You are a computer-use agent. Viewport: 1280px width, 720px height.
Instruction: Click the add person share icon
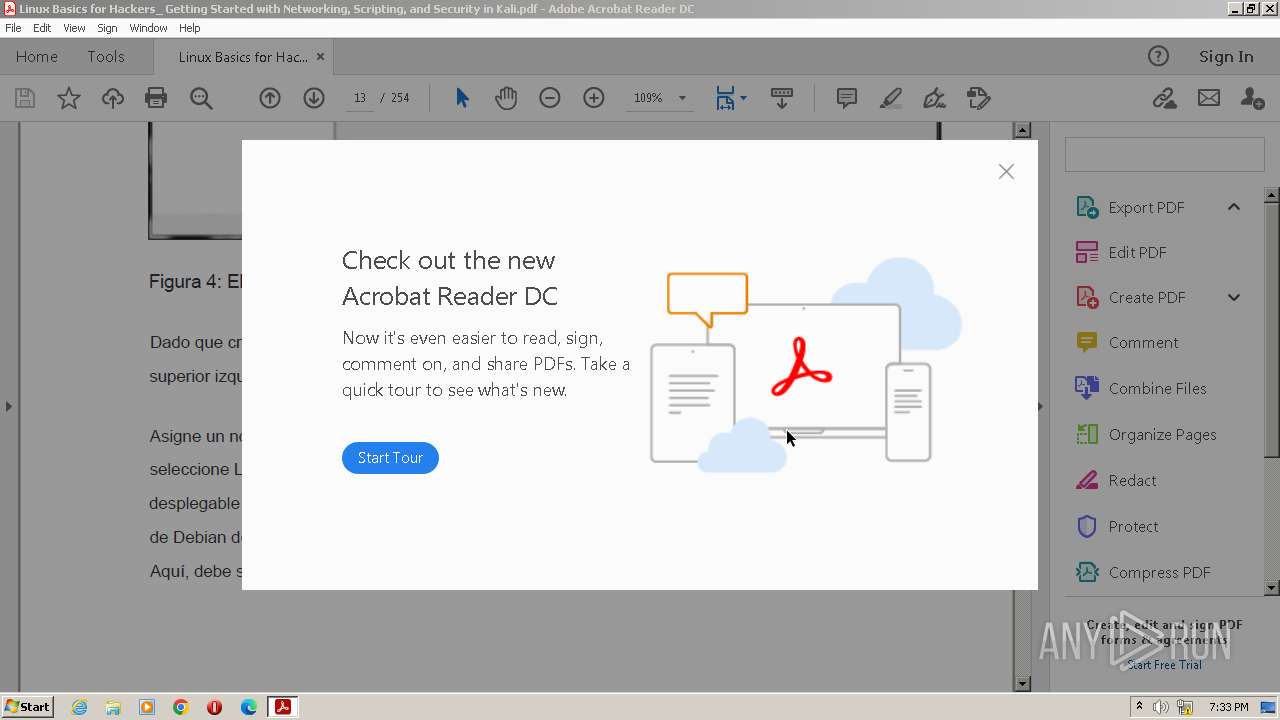[1252, 98]
